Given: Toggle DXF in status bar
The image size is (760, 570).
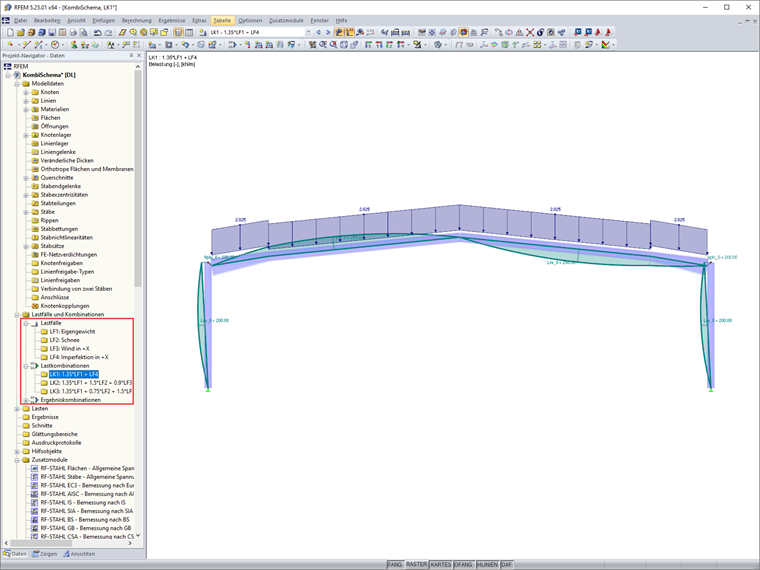Looking at the screenshot, I should (506, 565).
